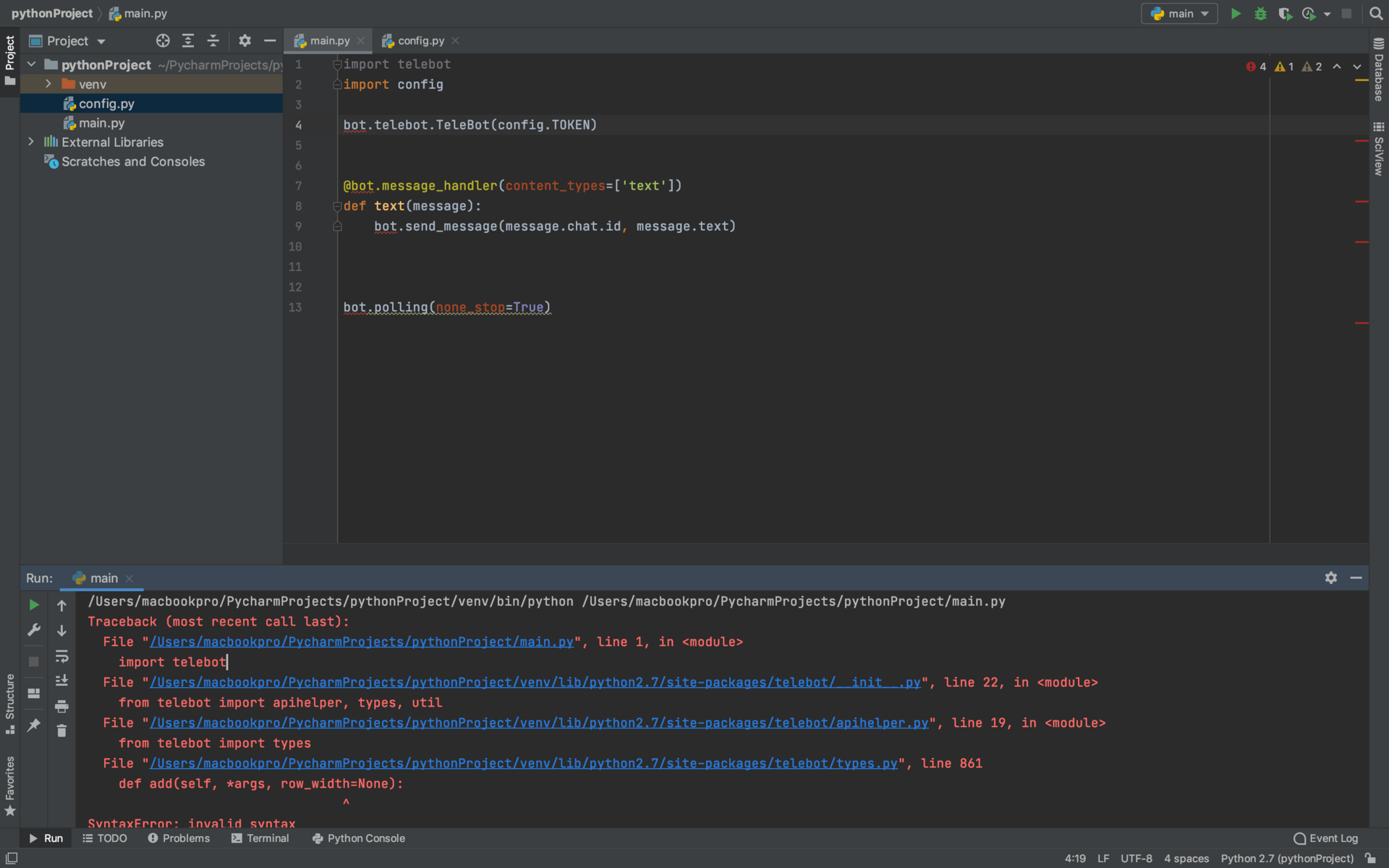Screen dimensions: 1389x868
Task: Rerun main in the Run panel
Action: coord(34,605)
